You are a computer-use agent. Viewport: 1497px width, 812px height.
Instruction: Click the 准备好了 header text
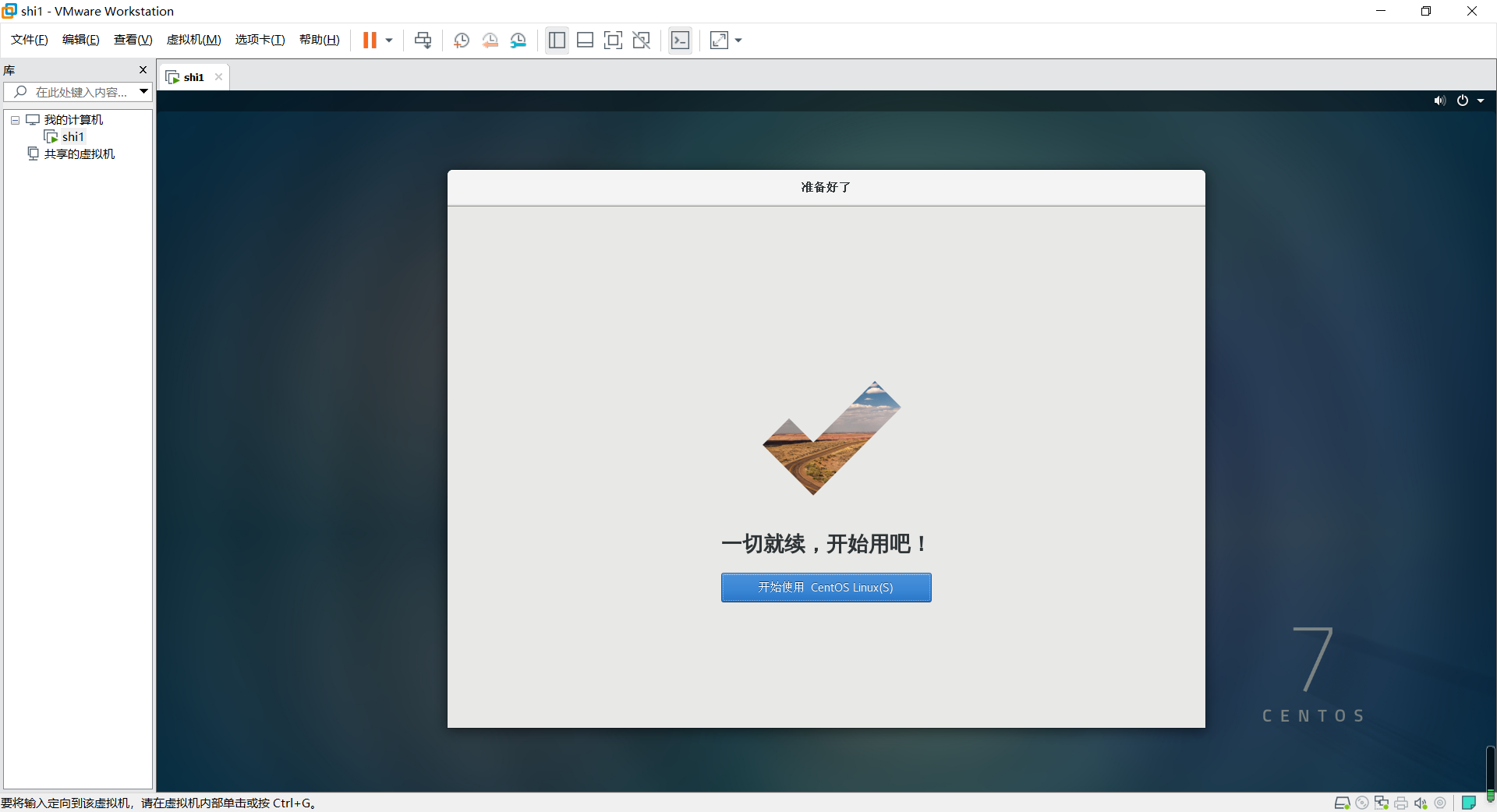(x=826, y=187)
